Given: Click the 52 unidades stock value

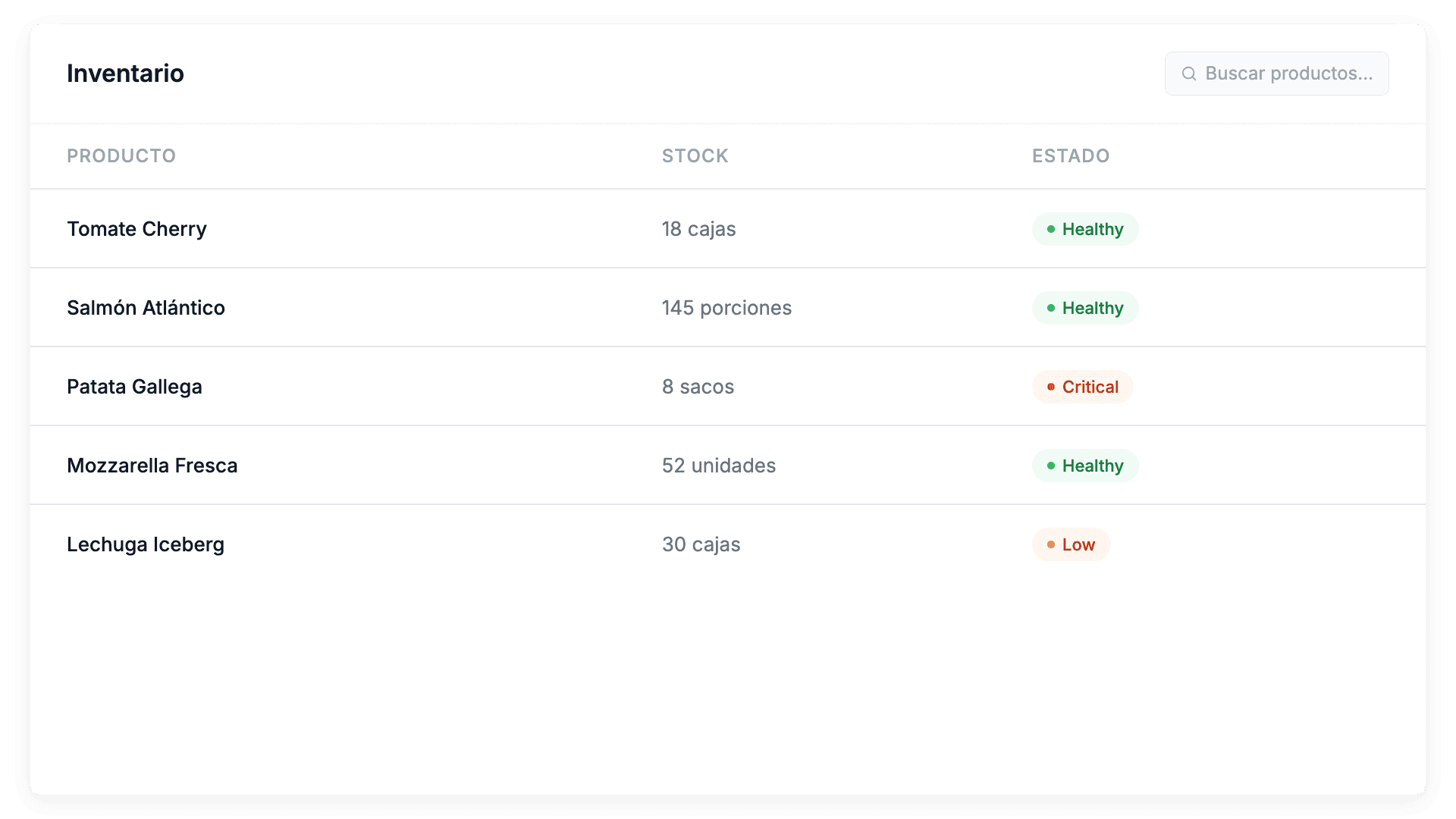Looking at the screenshot, I should [718, 466].
